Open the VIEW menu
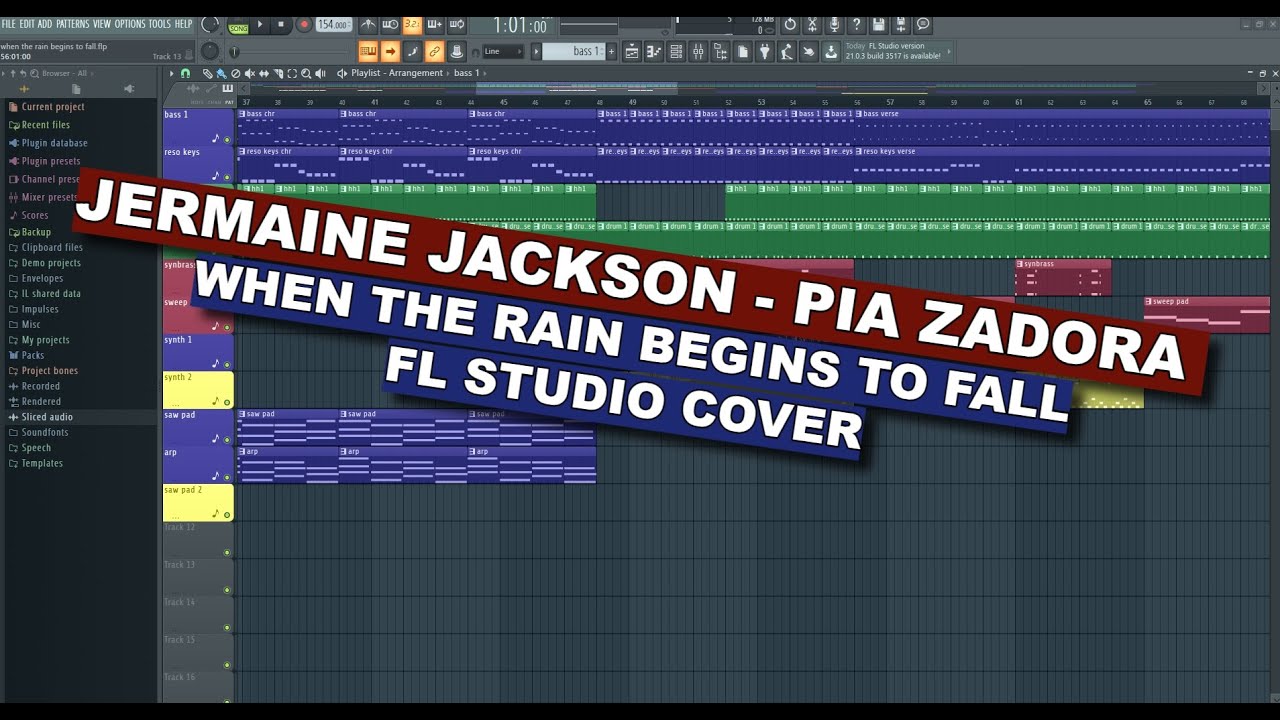The width and height of the screenshot is (1280, 720). (102, 24)
